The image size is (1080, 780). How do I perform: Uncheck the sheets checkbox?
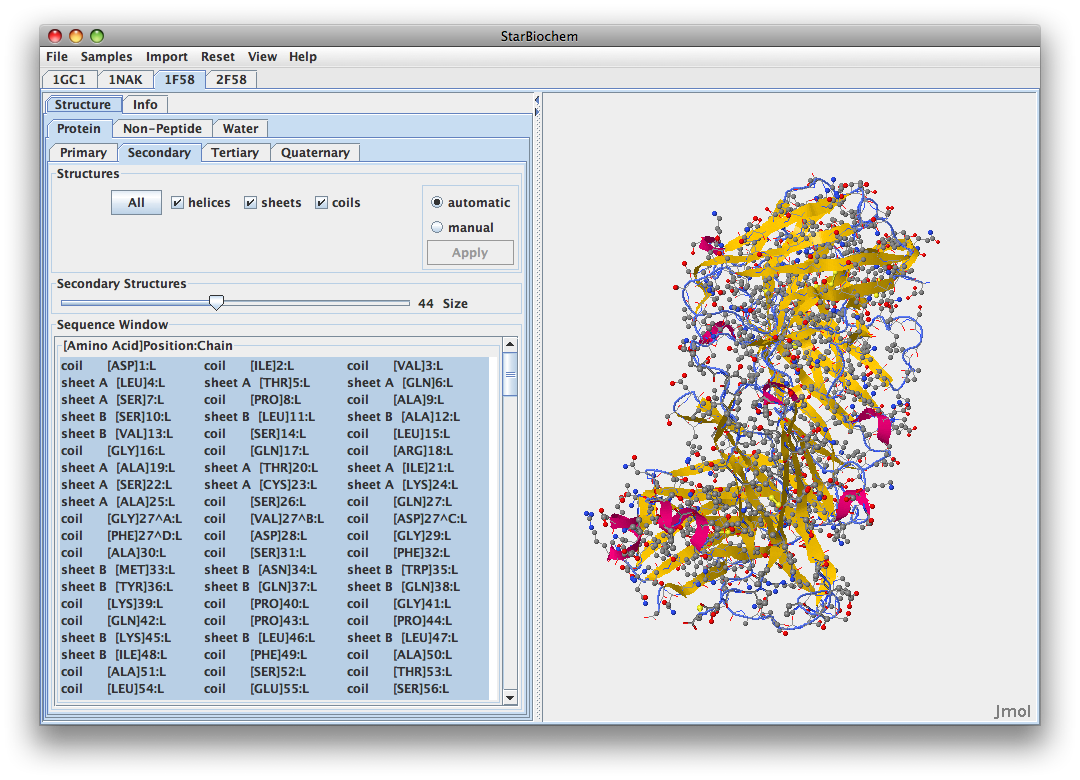click(251, 203)
